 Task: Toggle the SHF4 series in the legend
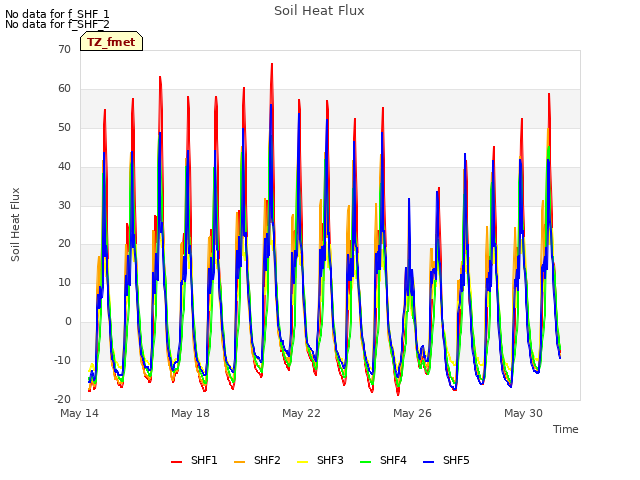click(383, 460)
